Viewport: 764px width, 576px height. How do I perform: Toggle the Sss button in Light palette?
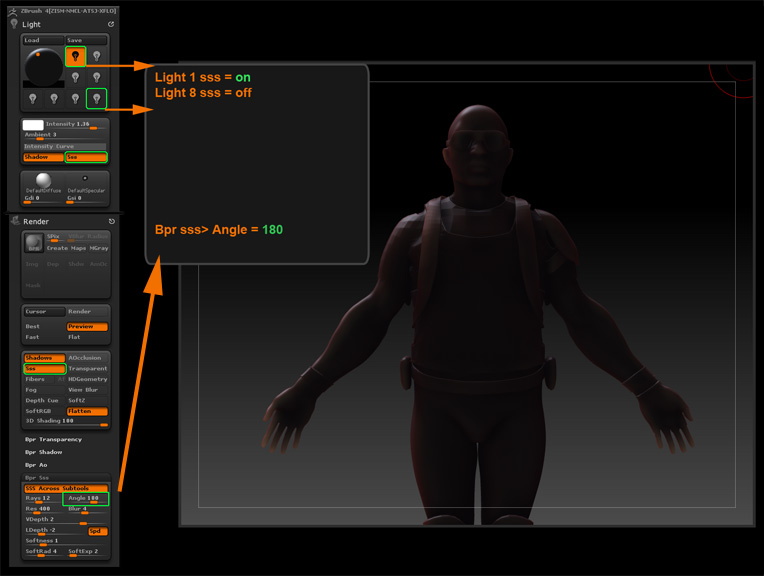(86, 157)
